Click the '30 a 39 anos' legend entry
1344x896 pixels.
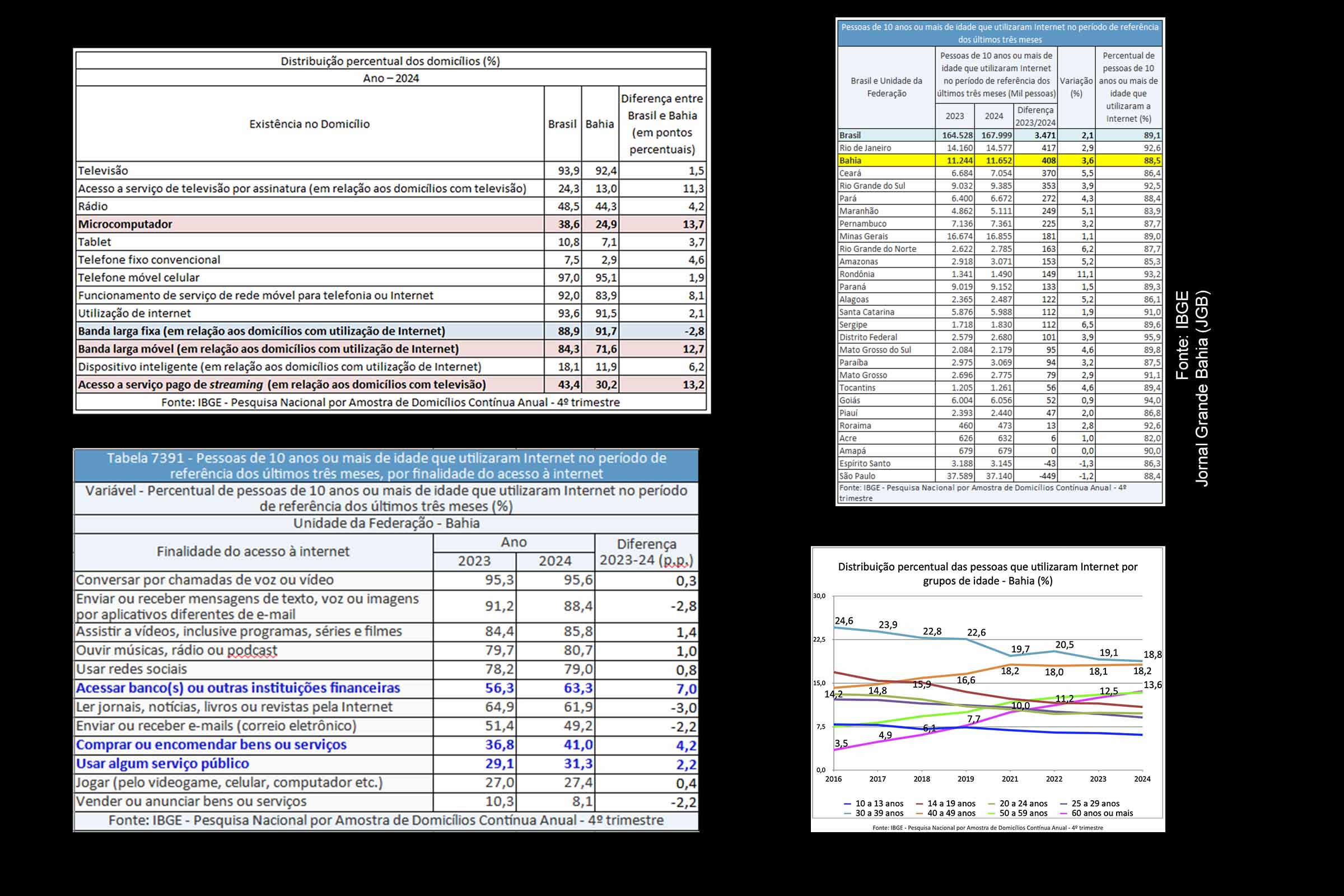point(873,813)
